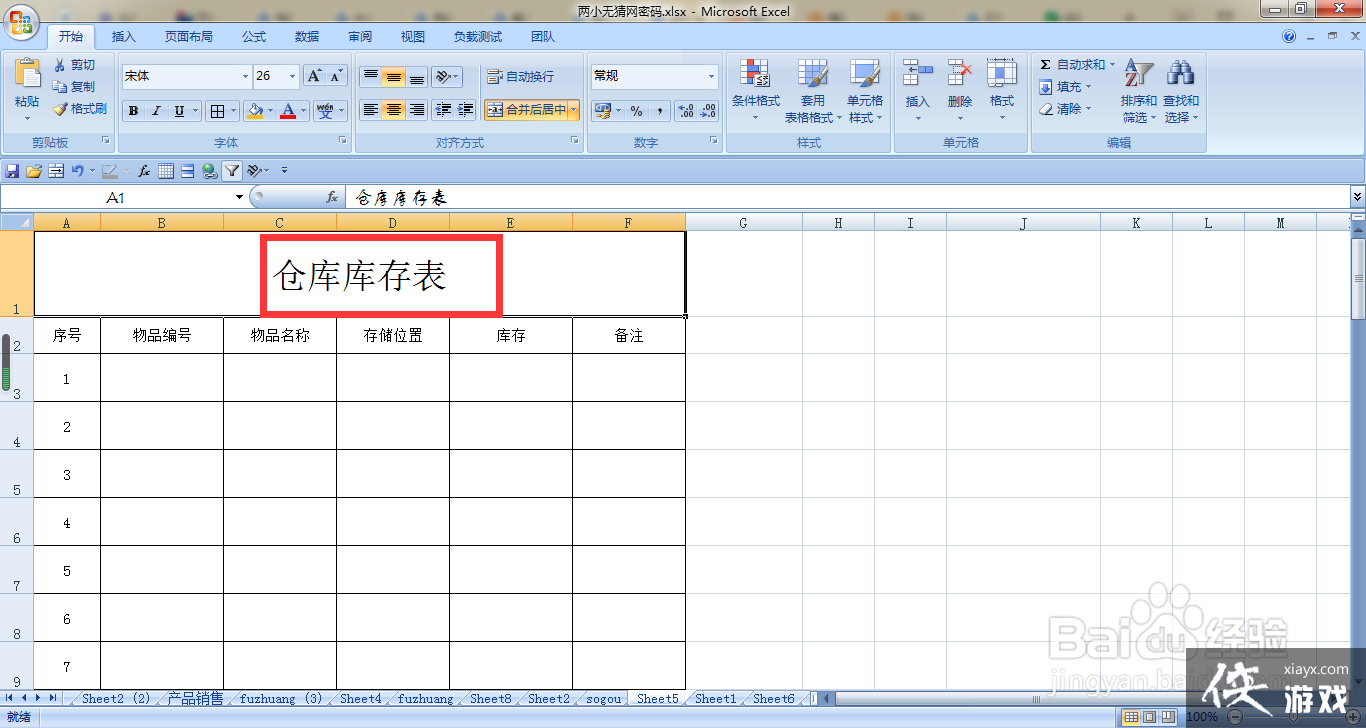Apply the yellow fill color bucket

coord(255,111)
